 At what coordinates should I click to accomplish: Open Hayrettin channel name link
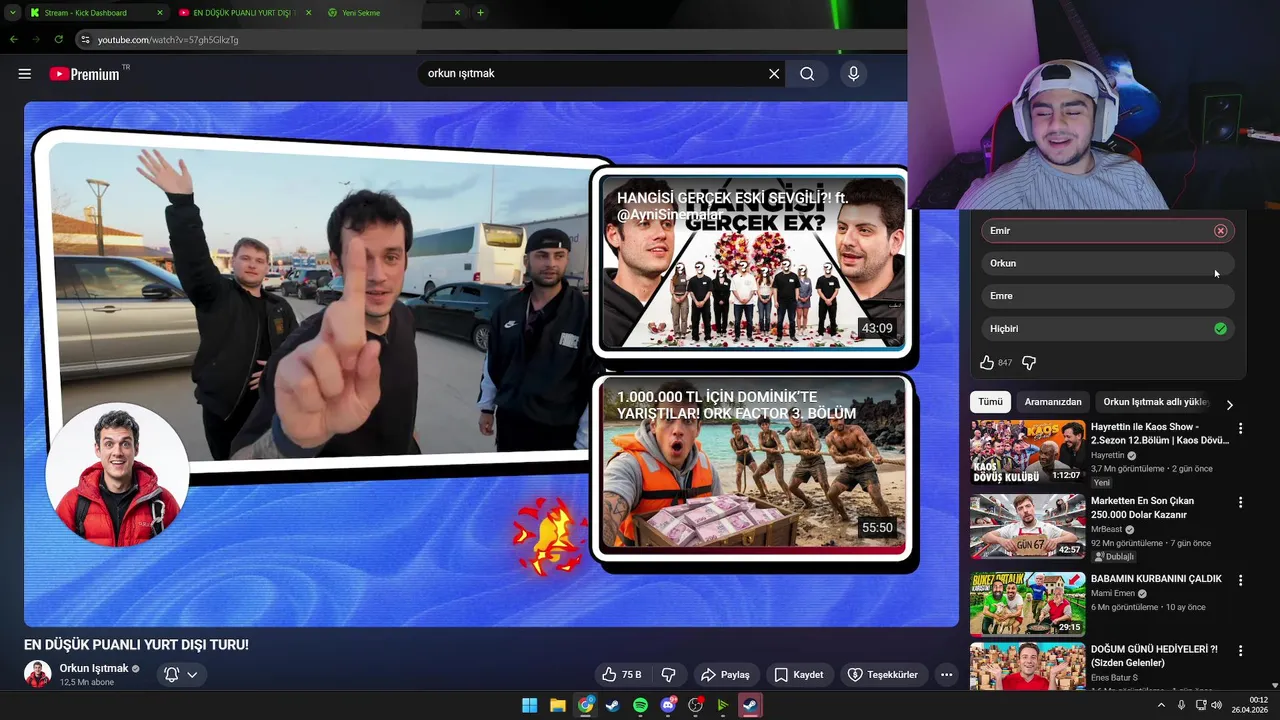click(1108, 455)
